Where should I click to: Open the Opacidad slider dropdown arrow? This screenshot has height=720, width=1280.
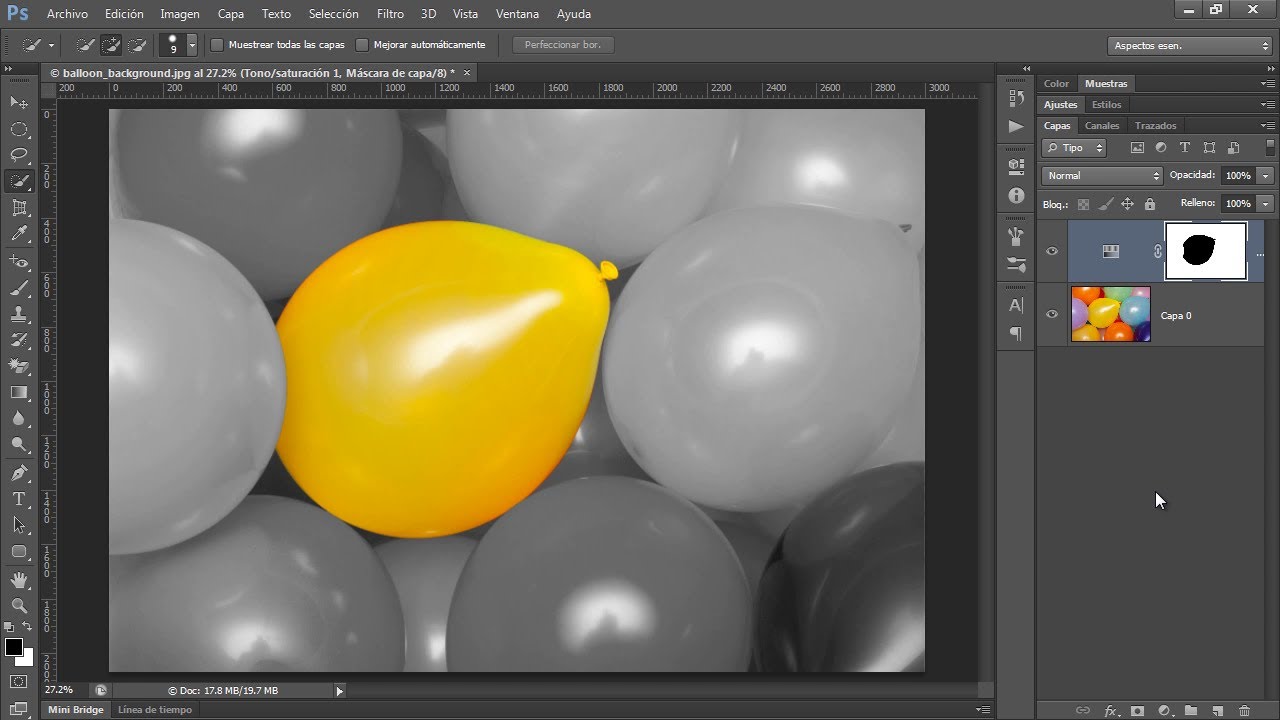[1266, 176]
